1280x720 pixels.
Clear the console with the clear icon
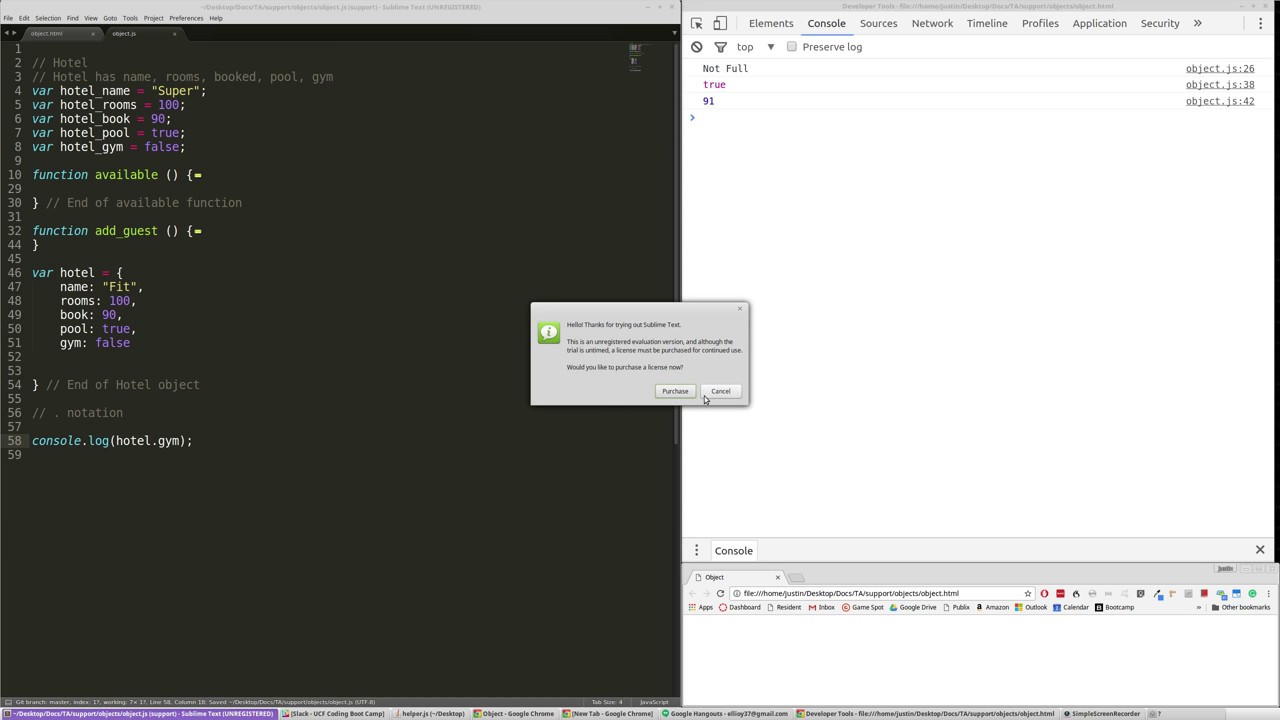point(697,47)
